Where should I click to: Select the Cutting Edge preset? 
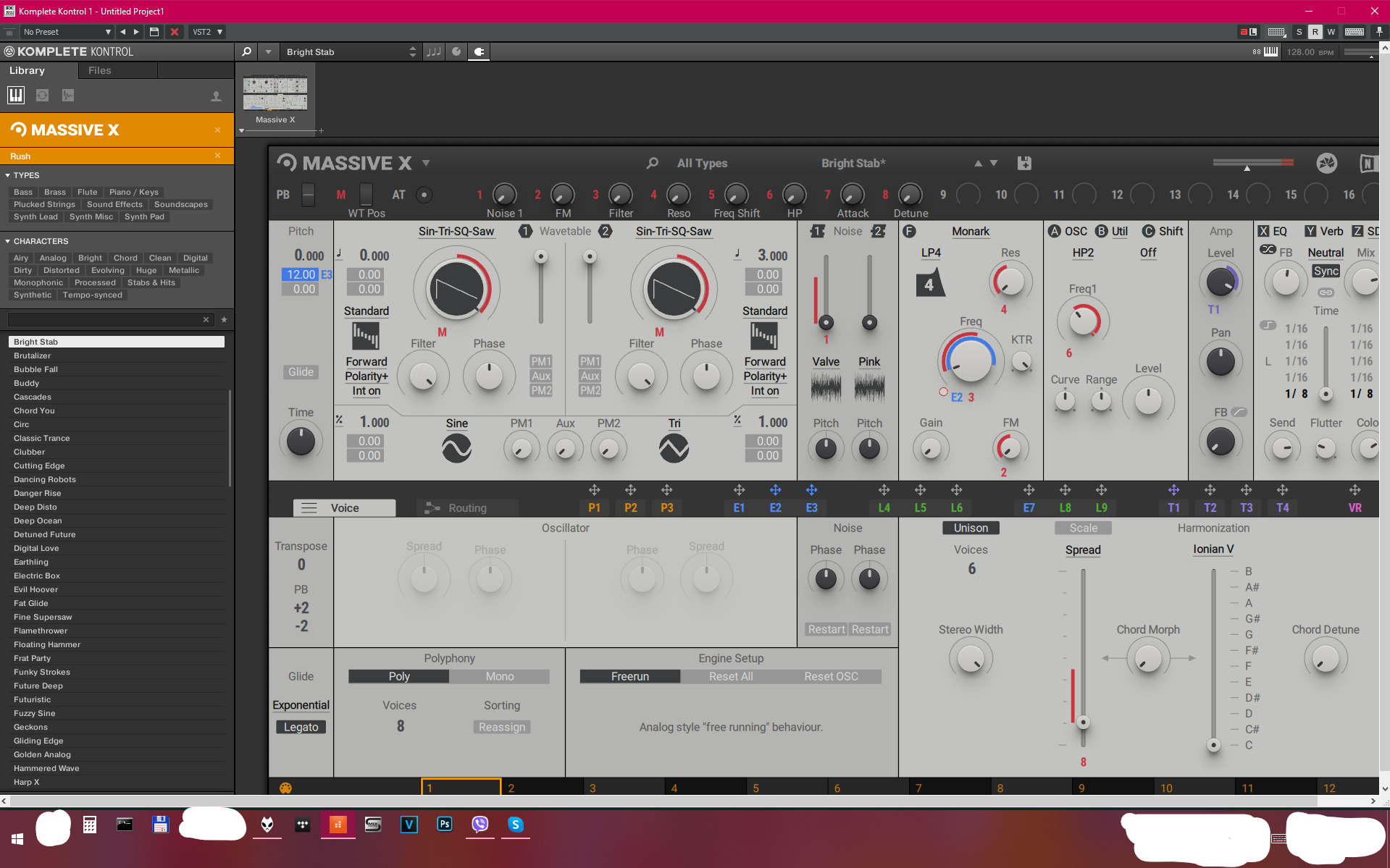(116, 465)
